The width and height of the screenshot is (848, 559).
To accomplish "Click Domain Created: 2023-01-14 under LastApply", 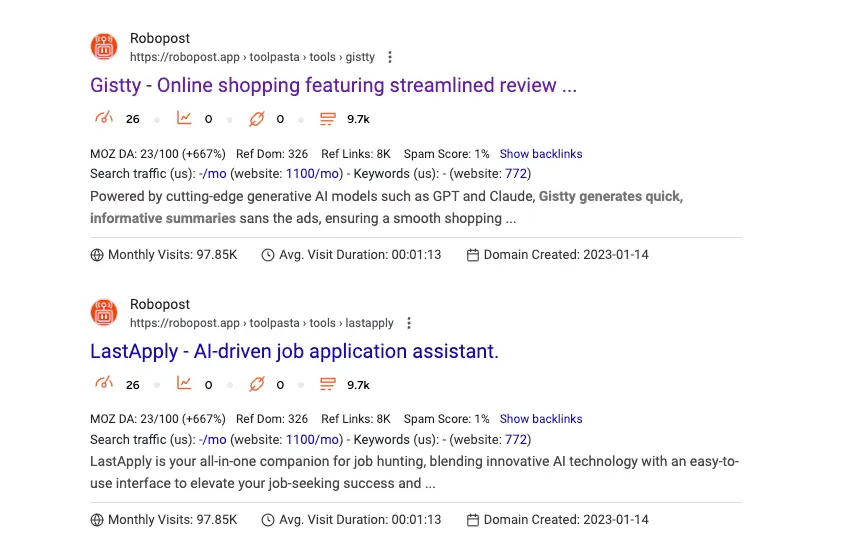I will coord(566,520).
